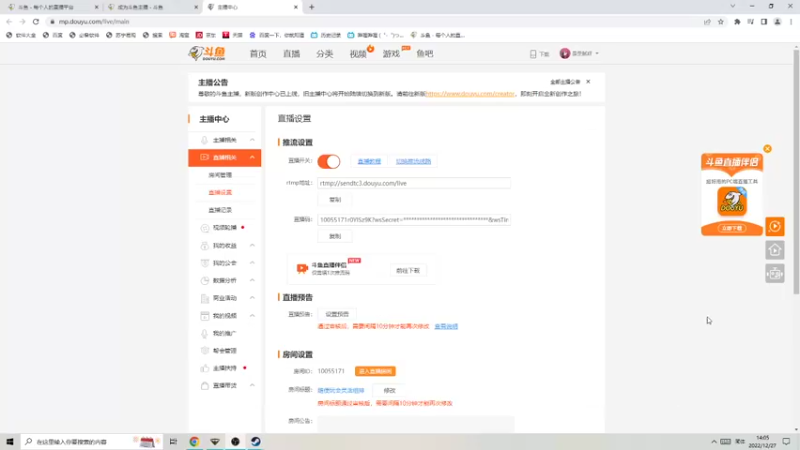This screenshot has height=450, width=800.
Task: Open the douyu.com/creator link in announcement
Action: click(x=469, y=94)
